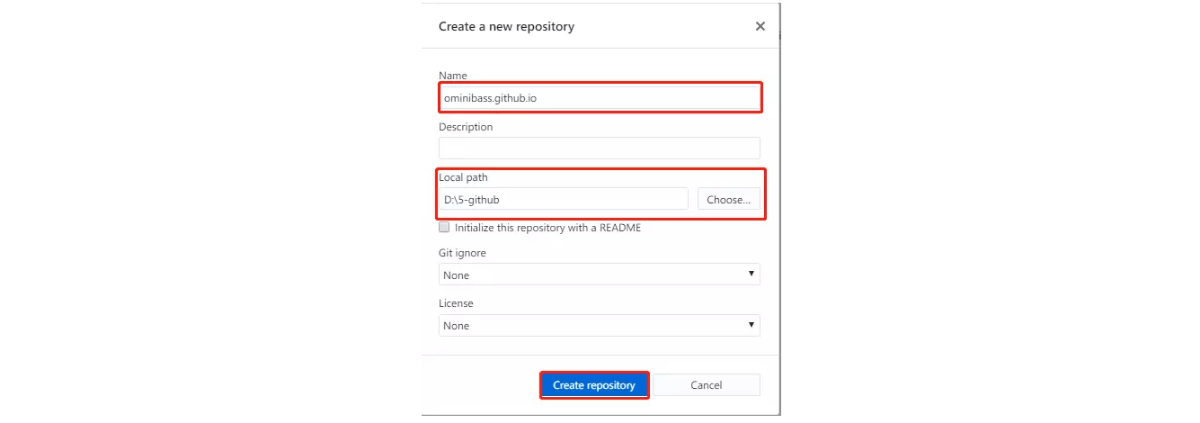Click the License label text
Screen dimensions: 1200x423
456,303
